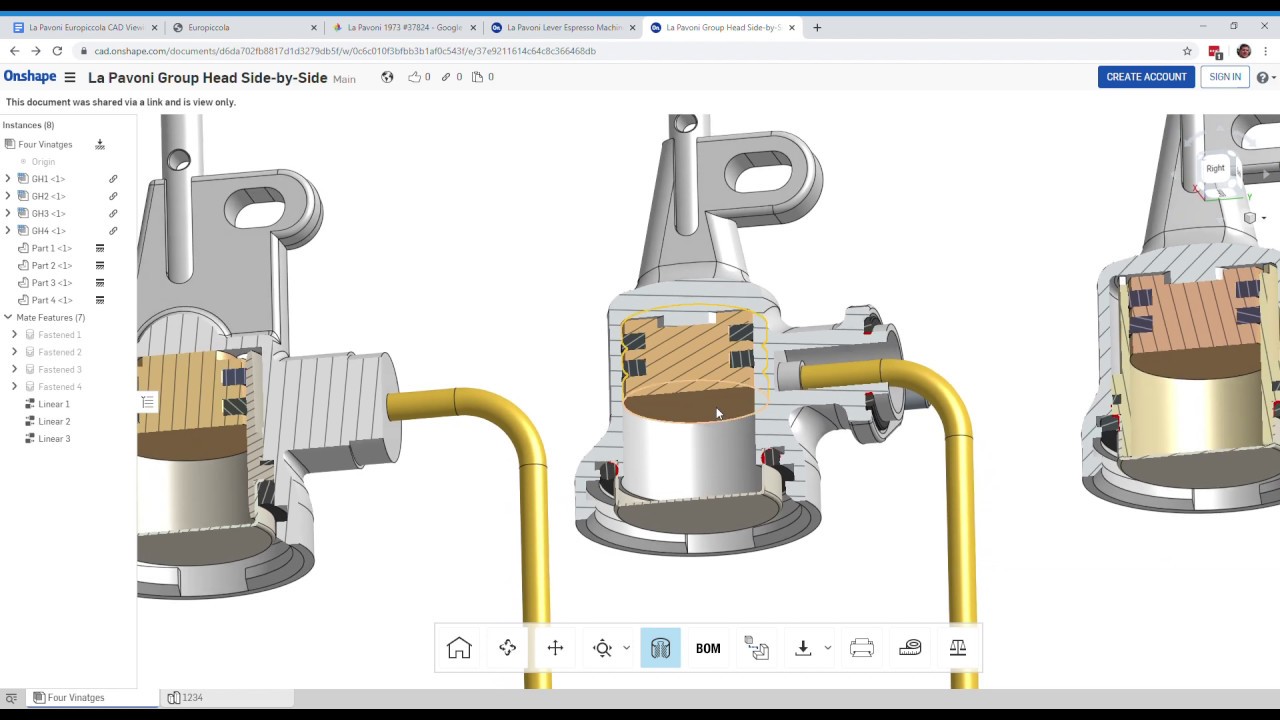The width and height of the screenshot is (1280, 720).
Task: Click the fix icon beside Part 1 <1>
Action: pyautogui.click(x=100, y=248)
